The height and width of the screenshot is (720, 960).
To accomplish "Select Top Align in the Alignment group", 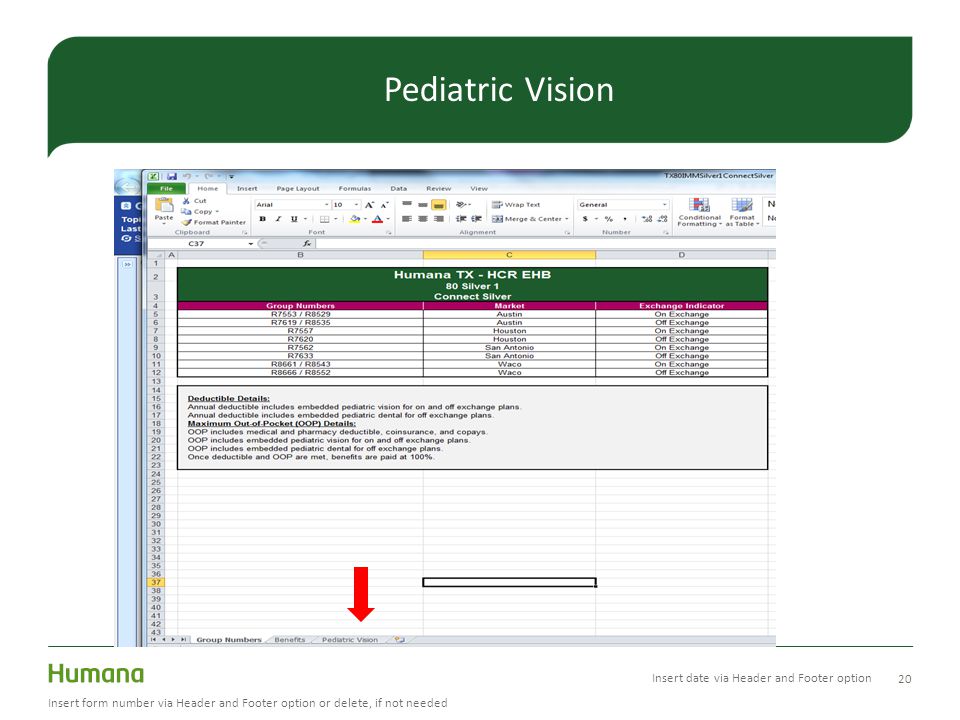I will point(407,204).
